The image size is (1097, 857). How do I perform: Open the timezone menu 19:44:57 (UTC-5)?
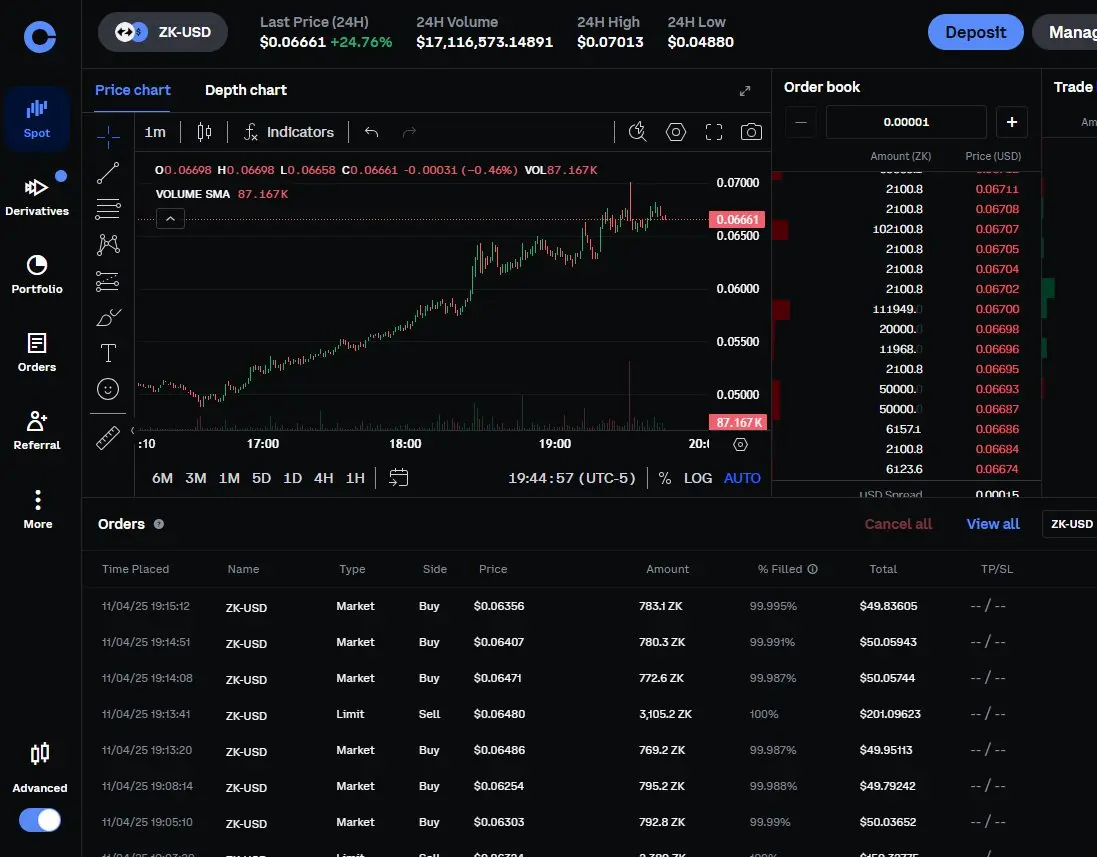[572, 478]
